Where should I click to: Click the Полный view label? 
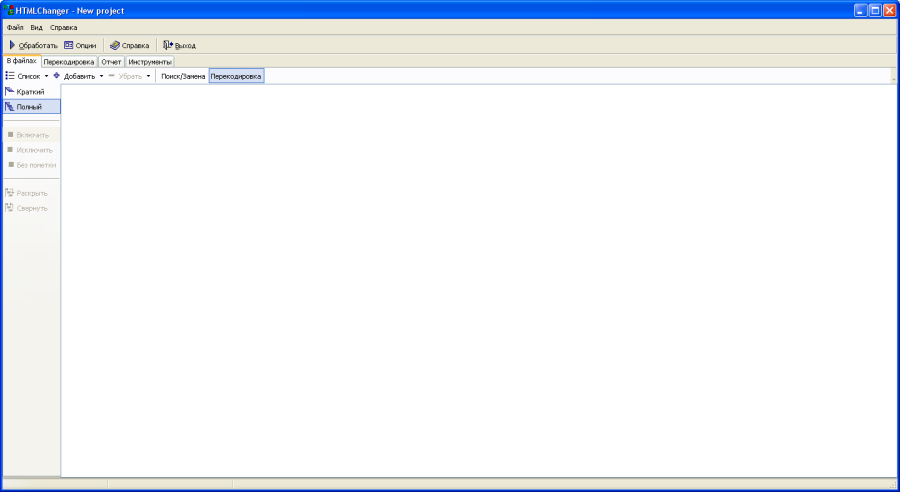click(29, 107)
